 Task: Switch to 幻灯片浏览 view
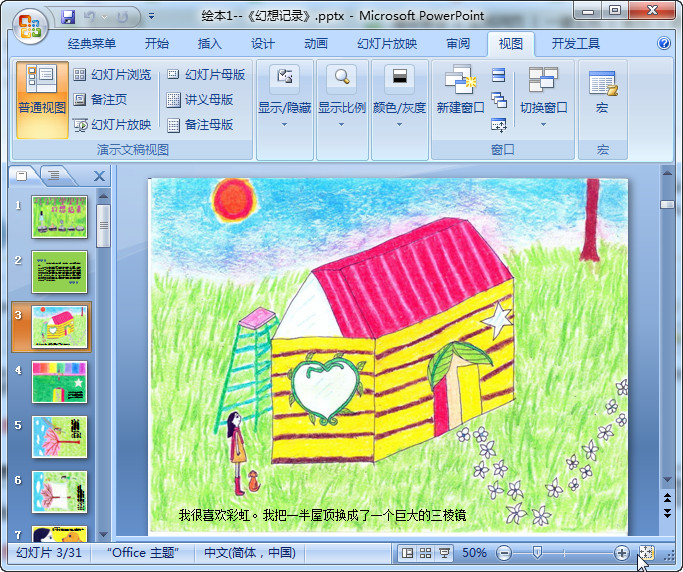pyautogui.click(x=112, y=75)
